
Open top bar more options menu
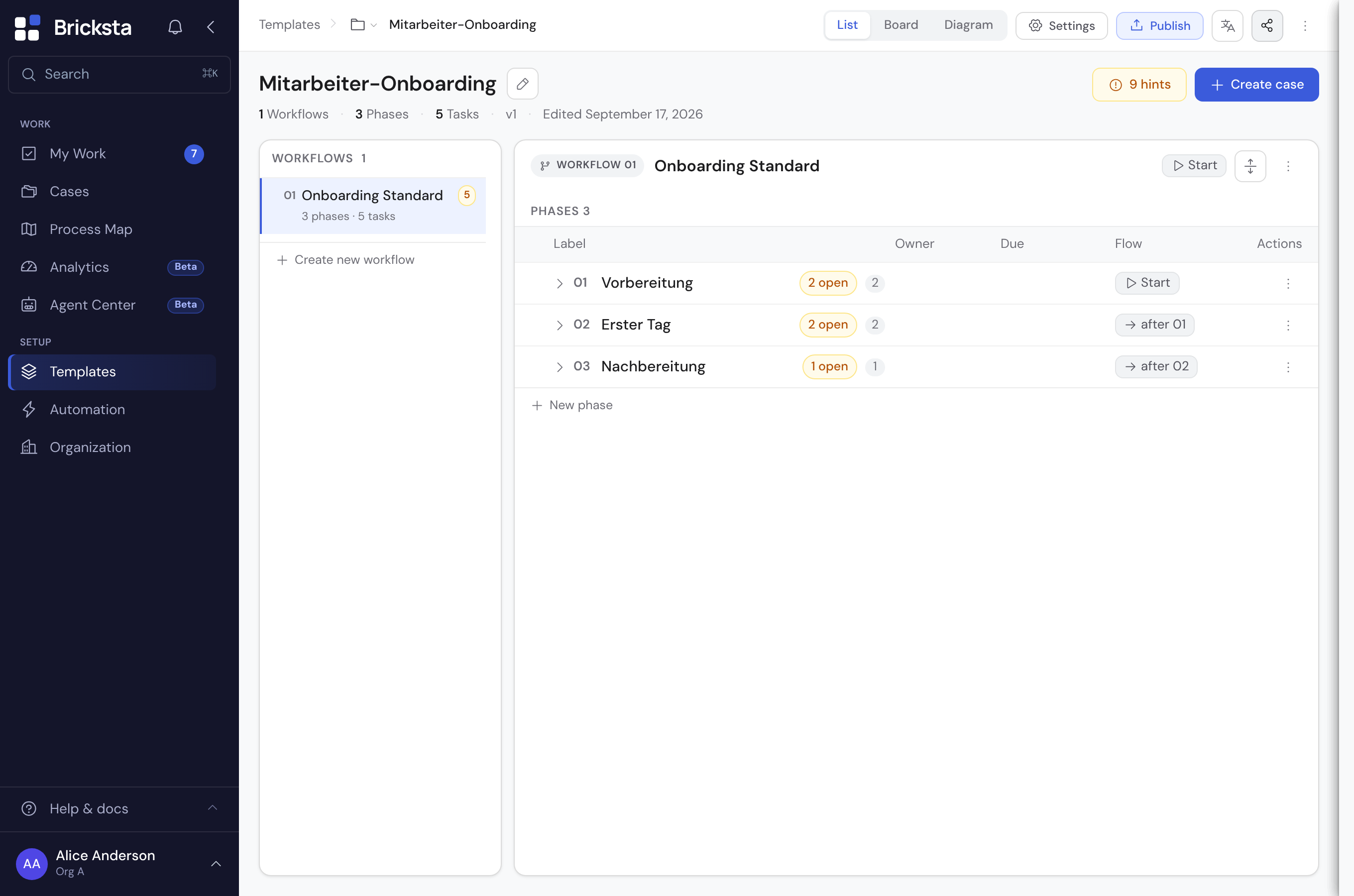click(x=1304, y=26)
